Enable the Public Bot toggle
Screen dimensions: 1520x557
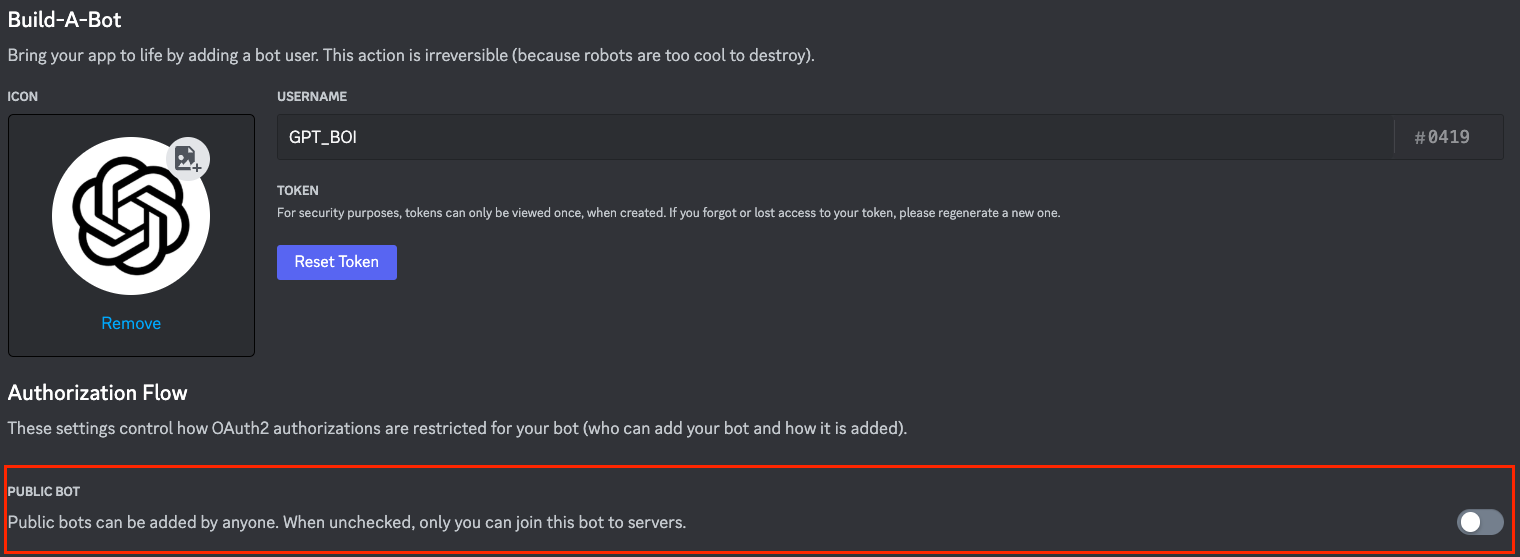[1480, 522]
